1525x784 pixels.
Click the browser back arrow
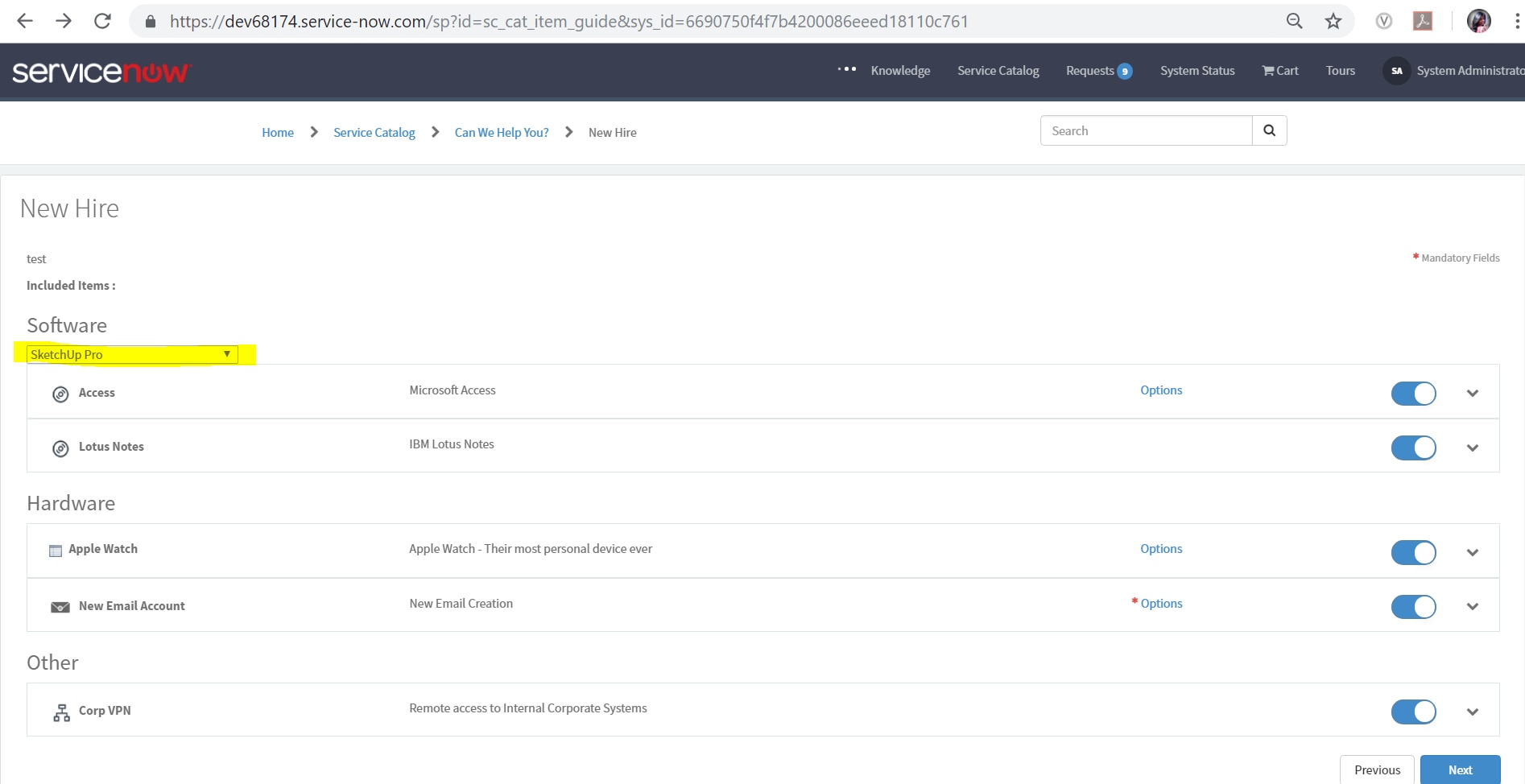(x=25, y=21)
